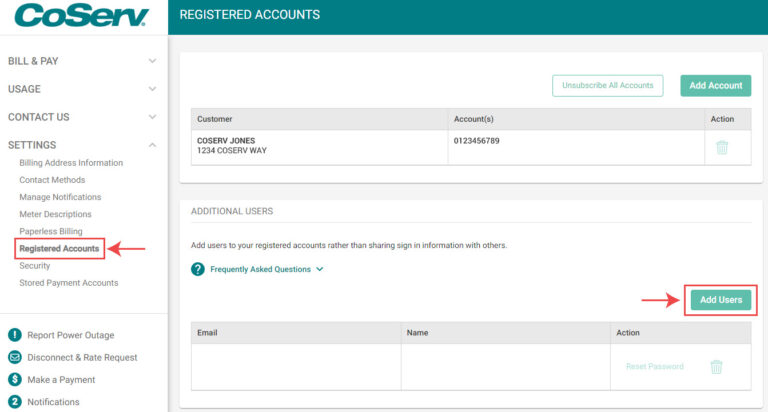Click Unsubscribe All Accounts button
The image size is (768, 412).
tap(607, 85)
